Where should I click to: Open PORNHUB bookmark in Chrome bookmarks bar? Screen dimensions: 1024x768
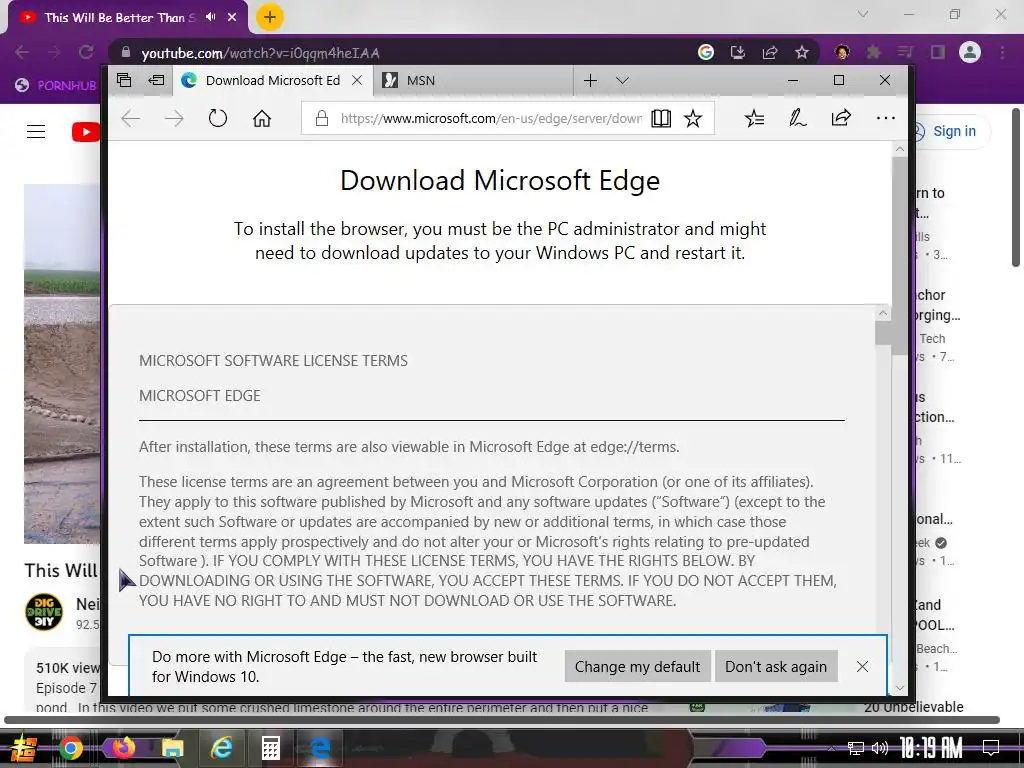(56, 85)
